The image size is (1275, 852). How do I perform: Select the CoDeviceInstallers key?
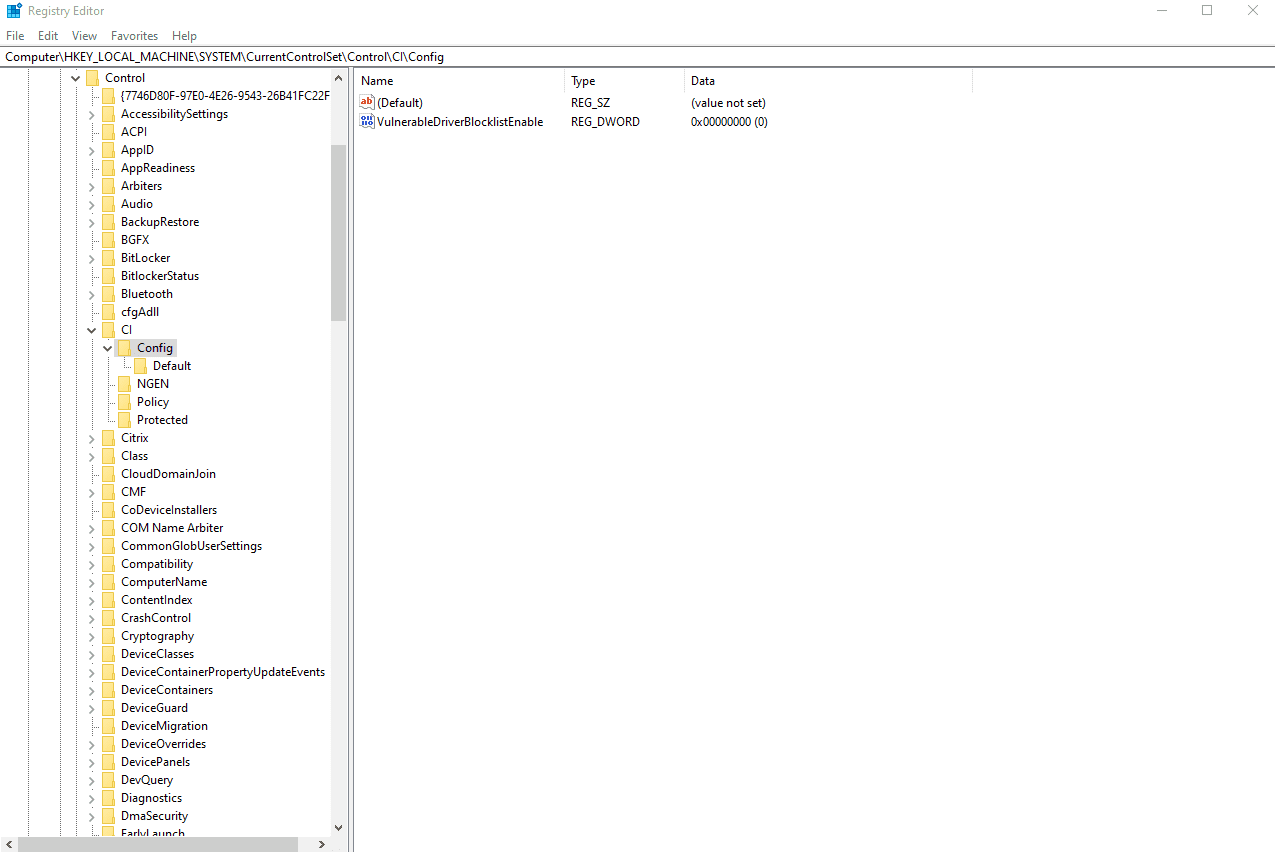pyautogui.click(x=169, y=509)
